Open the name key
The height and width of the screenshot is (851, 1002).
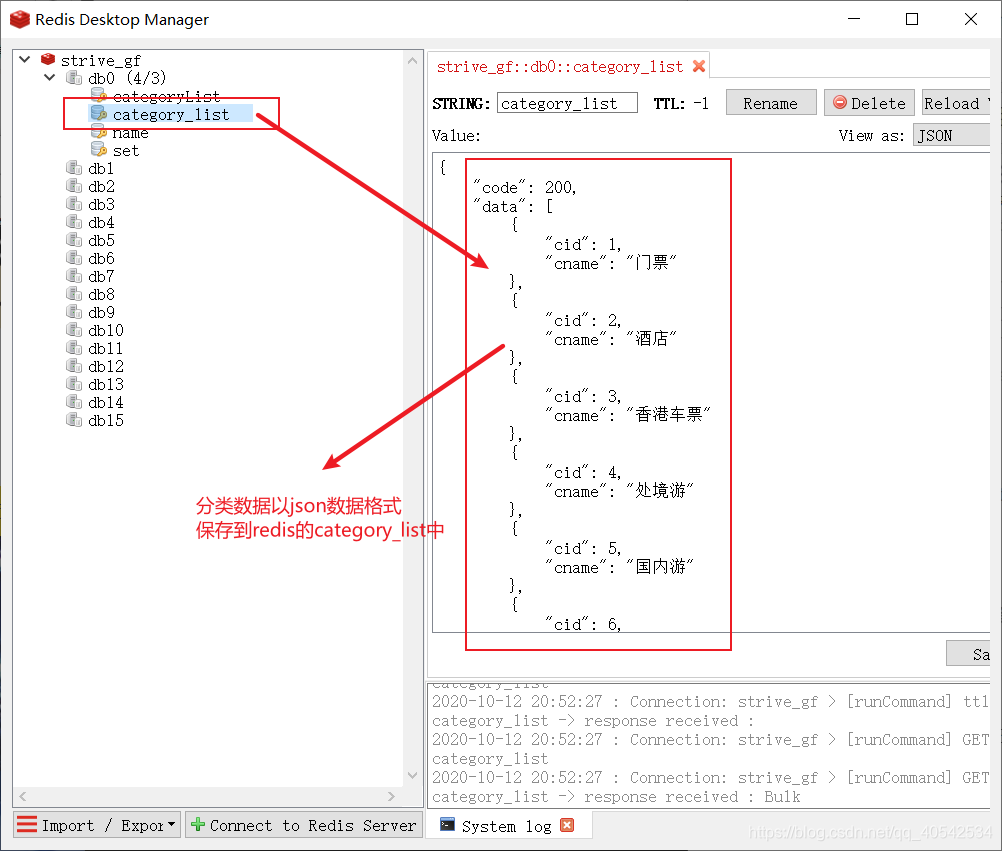tap(130, 132)
